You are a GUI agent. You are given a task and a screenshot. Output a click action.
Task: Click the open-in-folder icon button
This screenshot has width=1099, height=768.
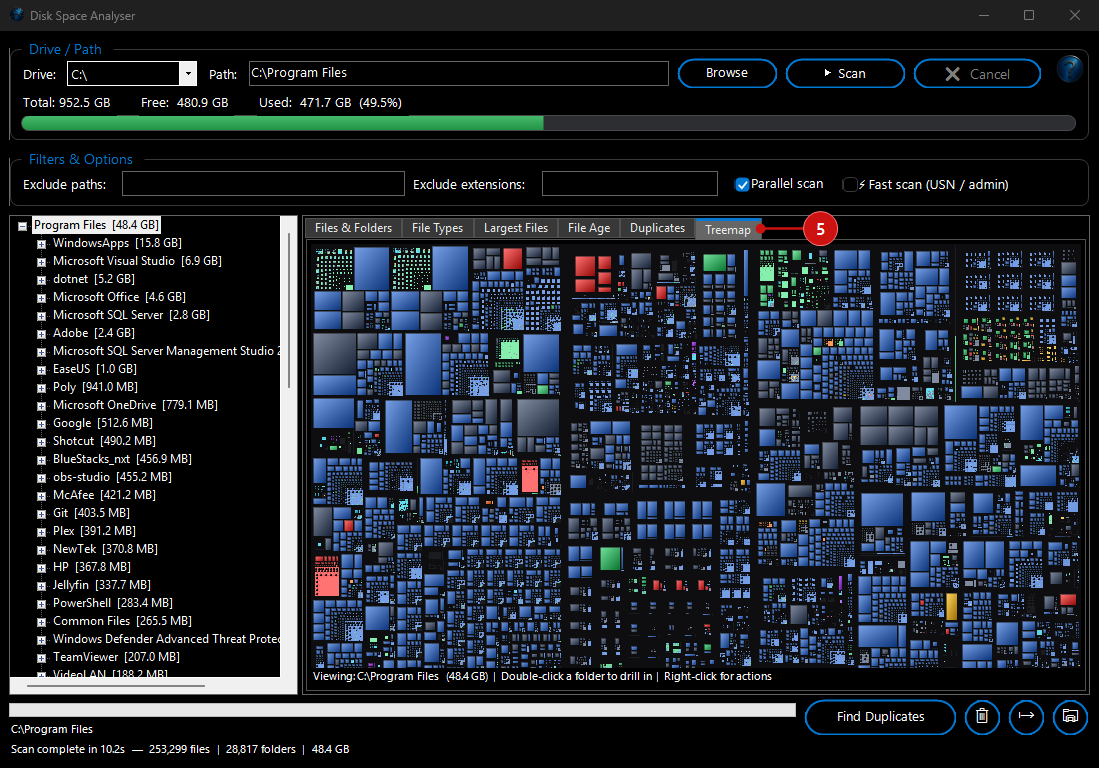tap(1070, 717)
